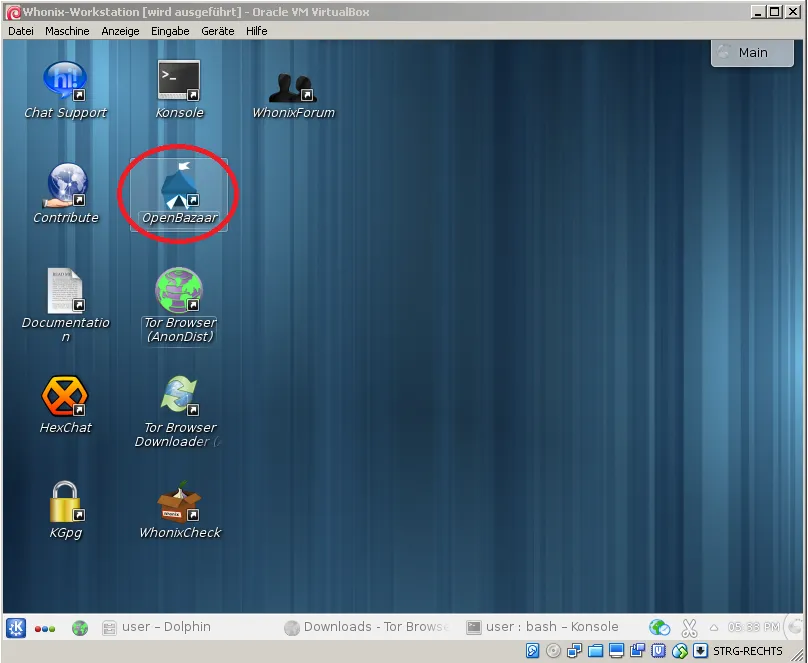Click the Main desktop toolbox button
Viewport: 808px width, 663px height.
[752, 53]
